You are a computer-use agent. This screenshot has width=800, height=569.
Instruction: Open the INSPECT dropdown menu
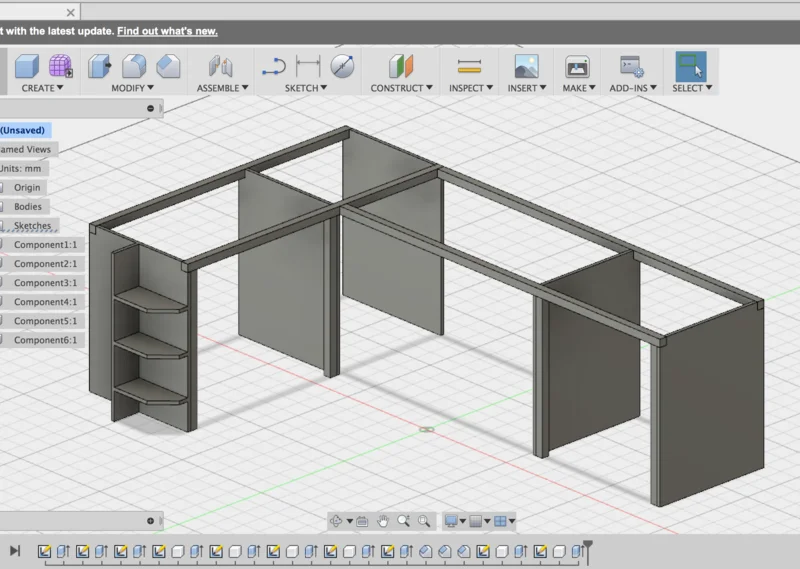pos(471,88)
